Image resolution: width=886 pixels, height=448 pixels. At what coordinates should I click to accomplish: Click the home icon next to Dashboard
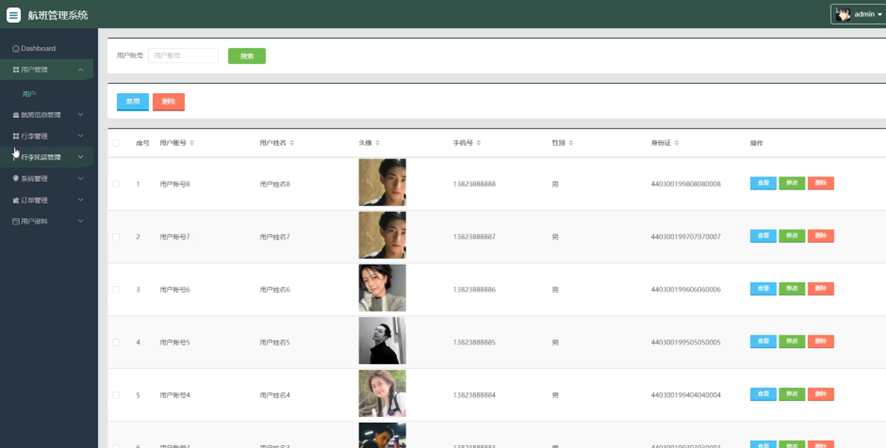point(16,49)
